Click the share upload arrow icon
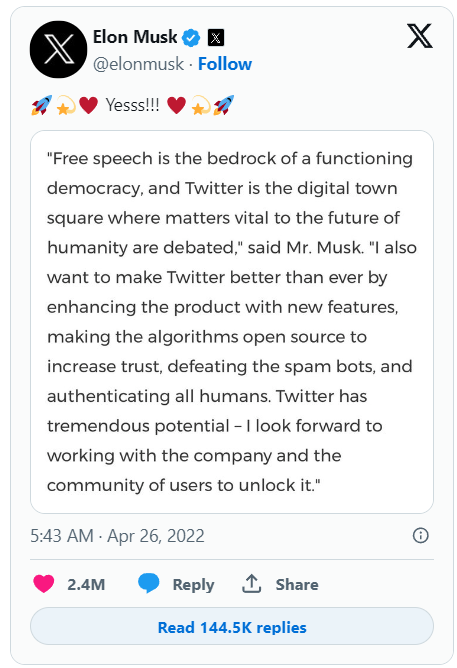The height and width of the screenshot is (668, 457). (x=251, y=584)
